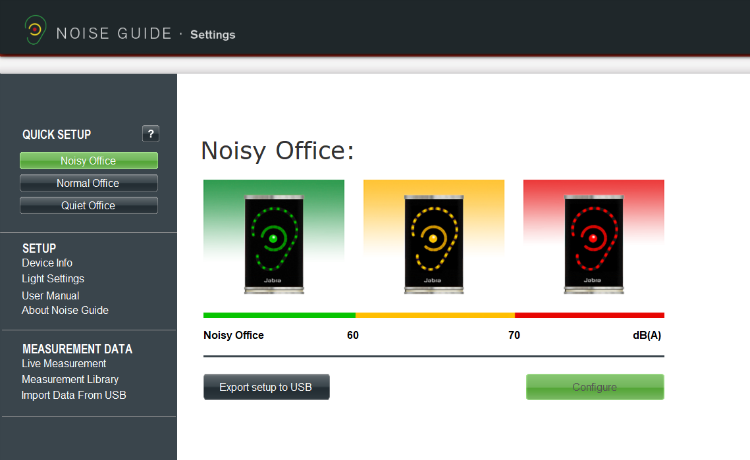Click the green Configure button

click(x=595, y=387)
